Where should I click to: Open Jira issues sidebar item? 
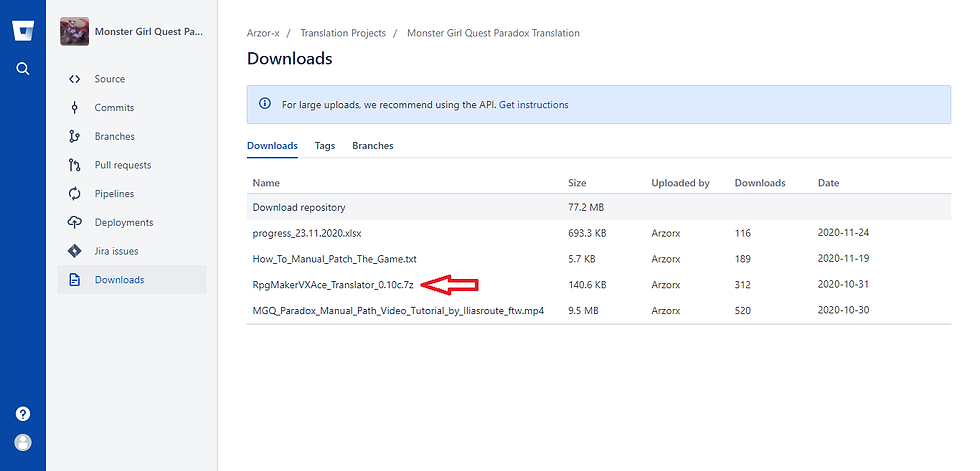(116, 251)
